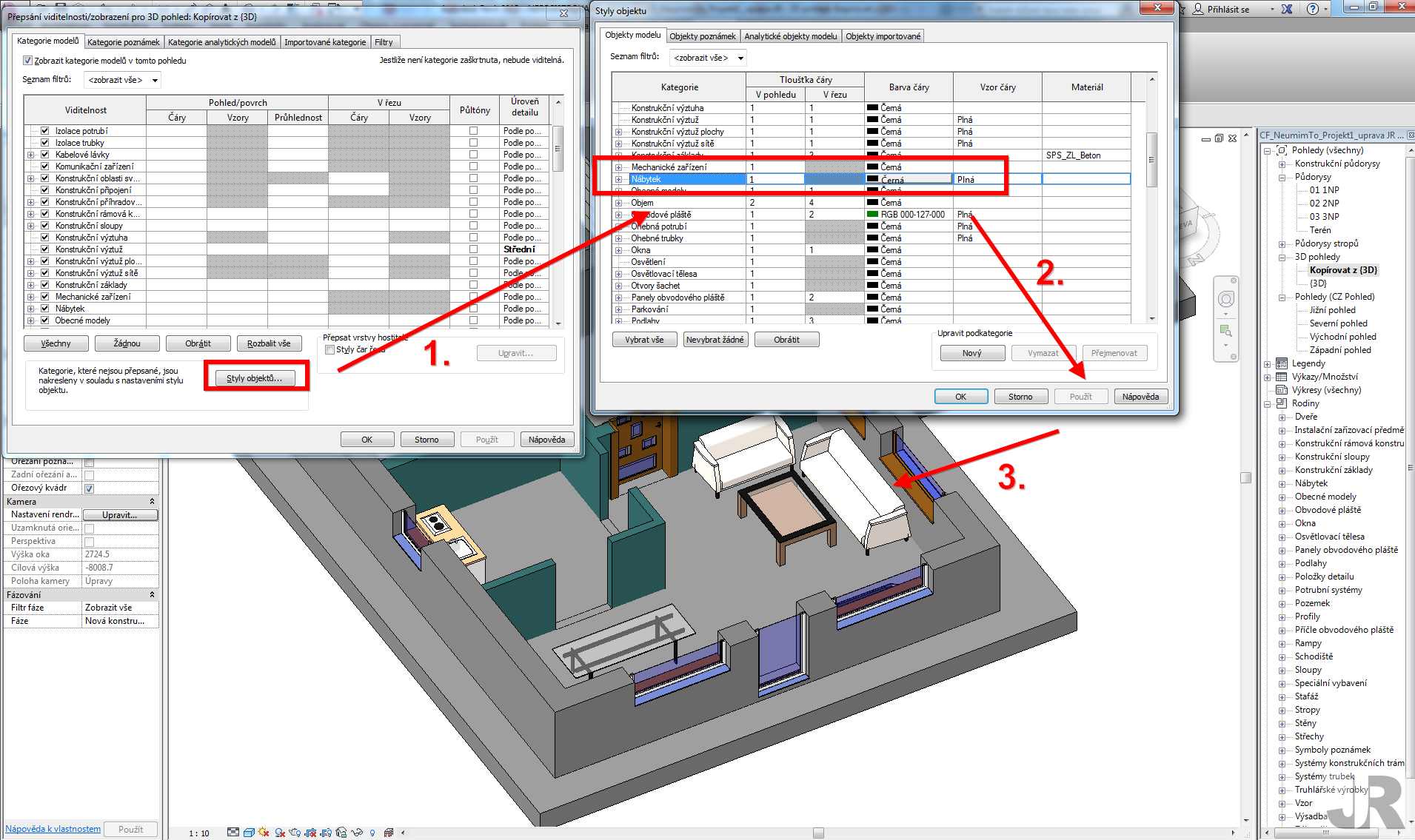Toggle the Ořezový kvádr checkbox
This screenshot has height=840, width=1415.
pyautogui.click(x=90, y=488)
